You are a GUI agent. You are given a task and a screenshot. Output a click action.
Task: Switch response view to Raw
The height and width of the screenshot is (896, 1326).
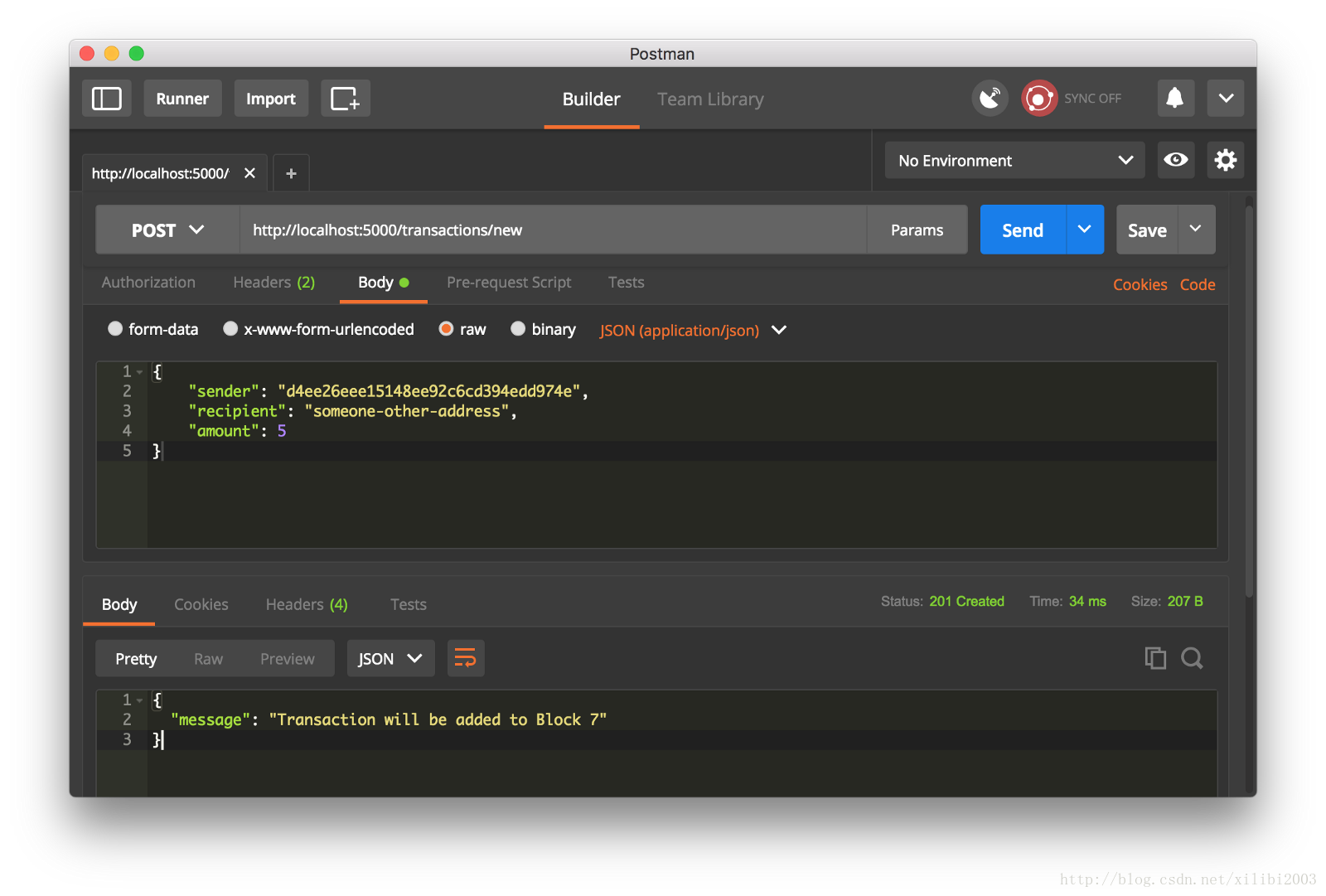208,658
